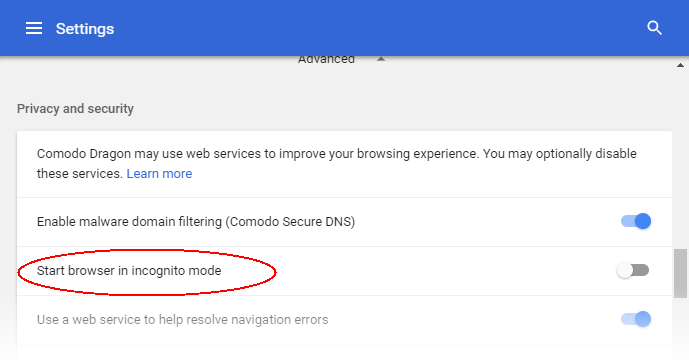Click the Enable malware domain filtering label
Image resolution: width=689 pixels, height=364 pixels.
[196, 222]
